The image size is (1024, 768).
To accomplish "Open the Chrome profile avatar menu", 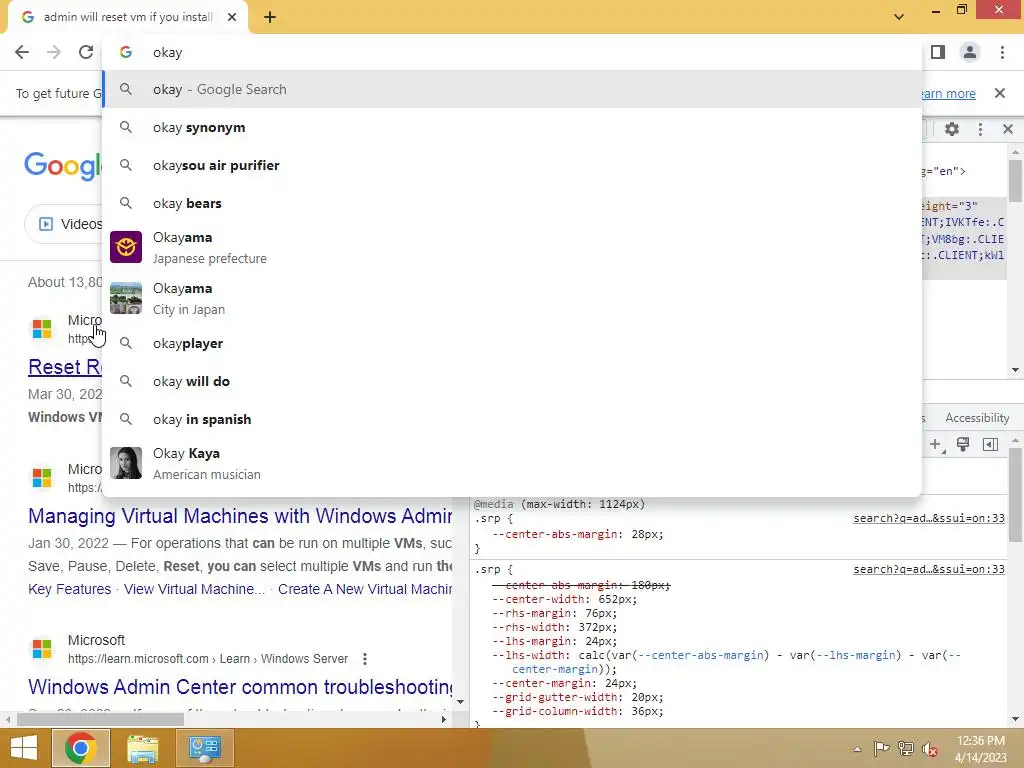I will click(970, 52).
